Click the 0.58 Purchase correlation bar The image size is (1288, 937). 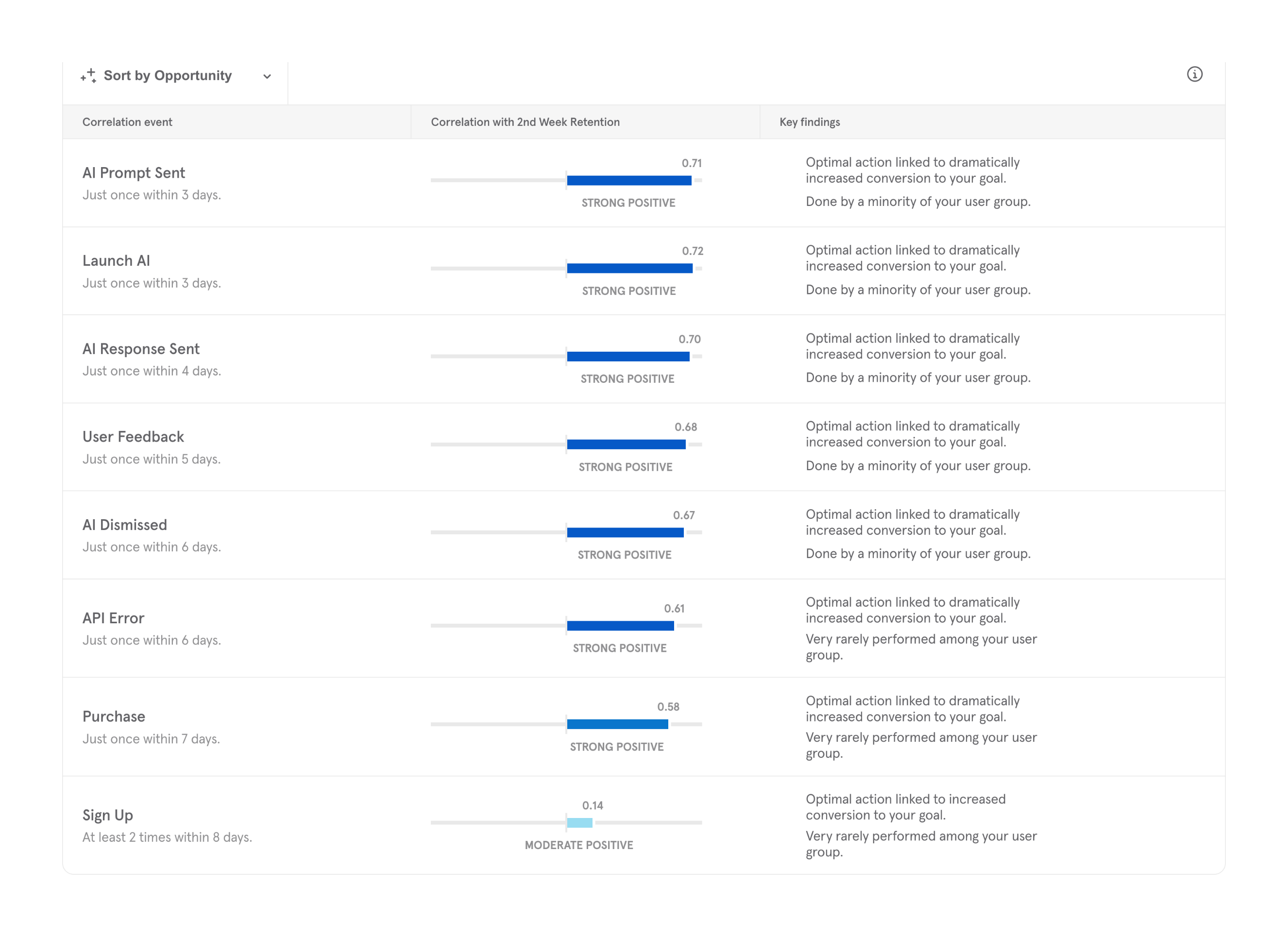[x=617, y=724]
